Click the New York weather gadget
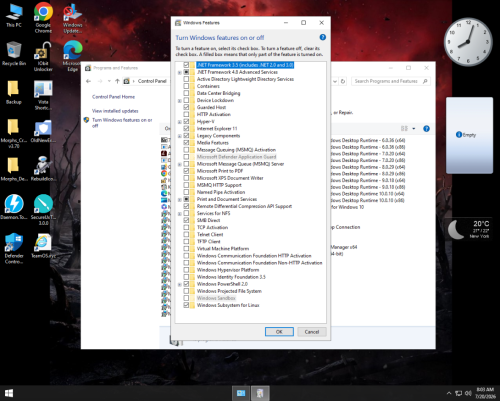Viewport: 500px width, 401px height. coord(469,229)
